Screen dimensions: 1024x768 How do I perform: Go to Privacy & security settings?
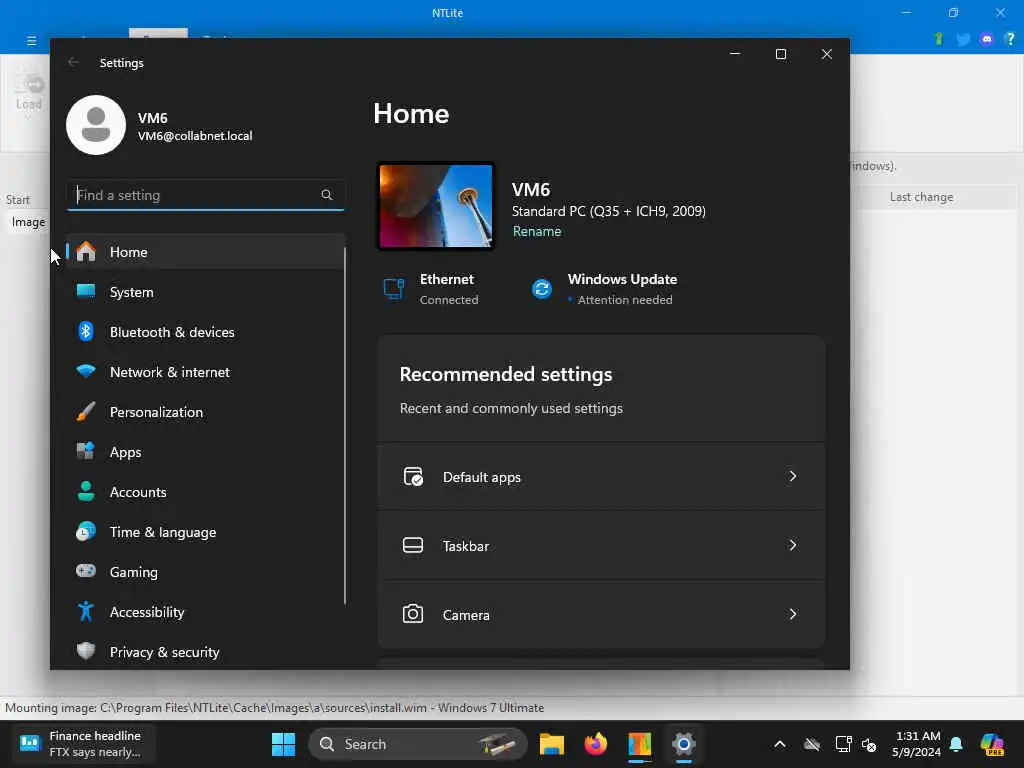point(205,652)
